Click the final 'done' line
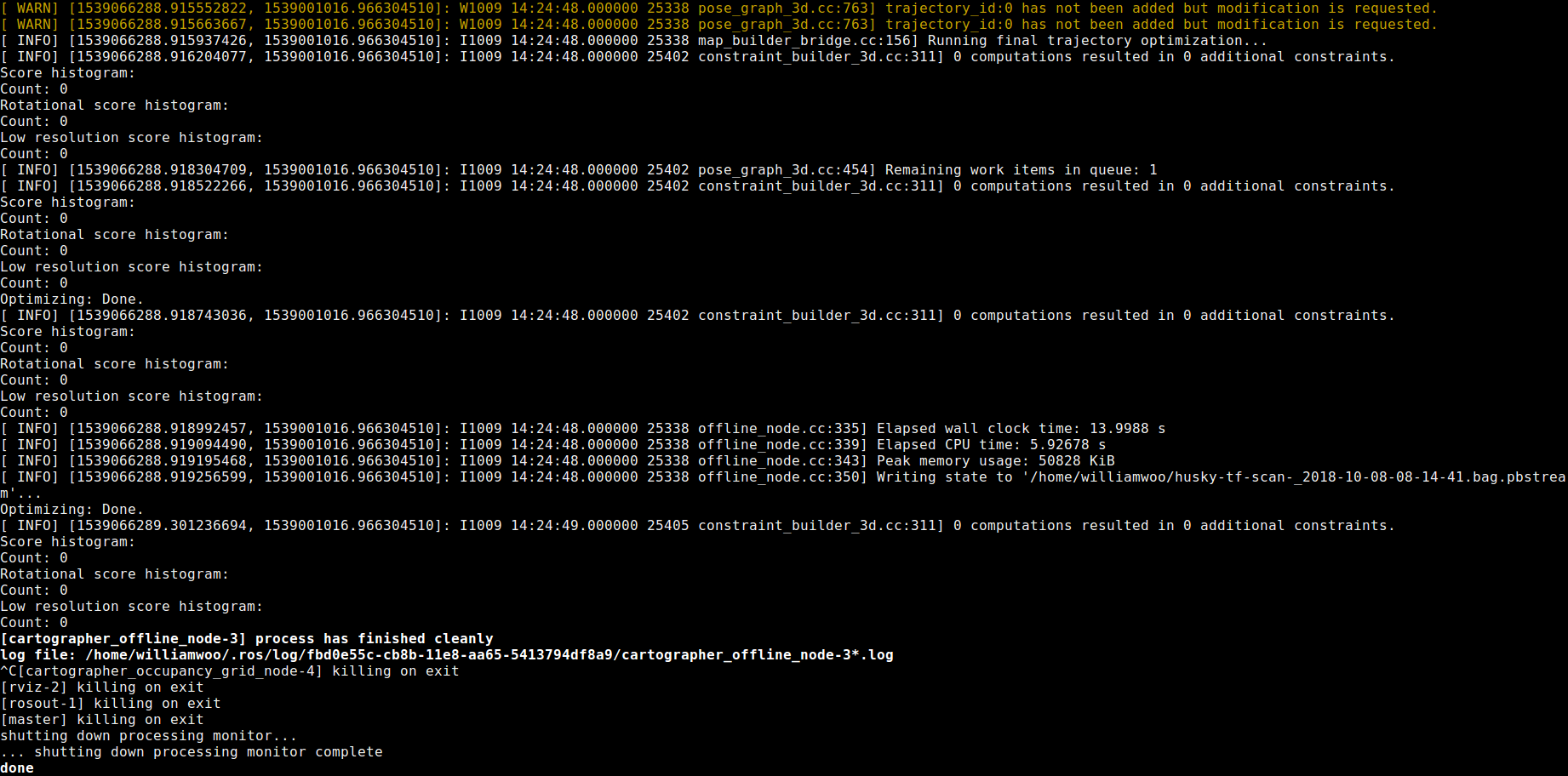The width and height of the screenshot is (1568, 776). 17,768
